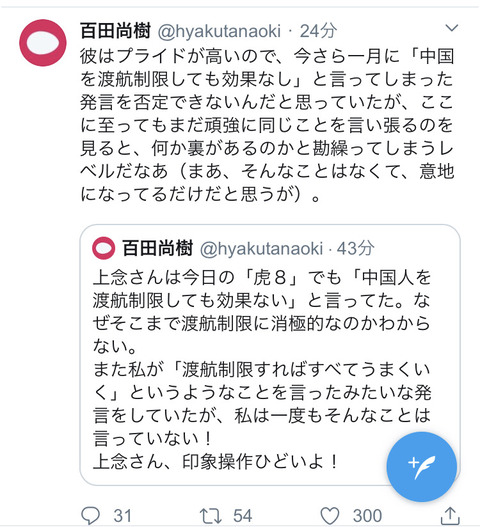The image size is (480, 527).
Task: Click the 43分 timestamp in quoted tweet
Action: (355, 248)
